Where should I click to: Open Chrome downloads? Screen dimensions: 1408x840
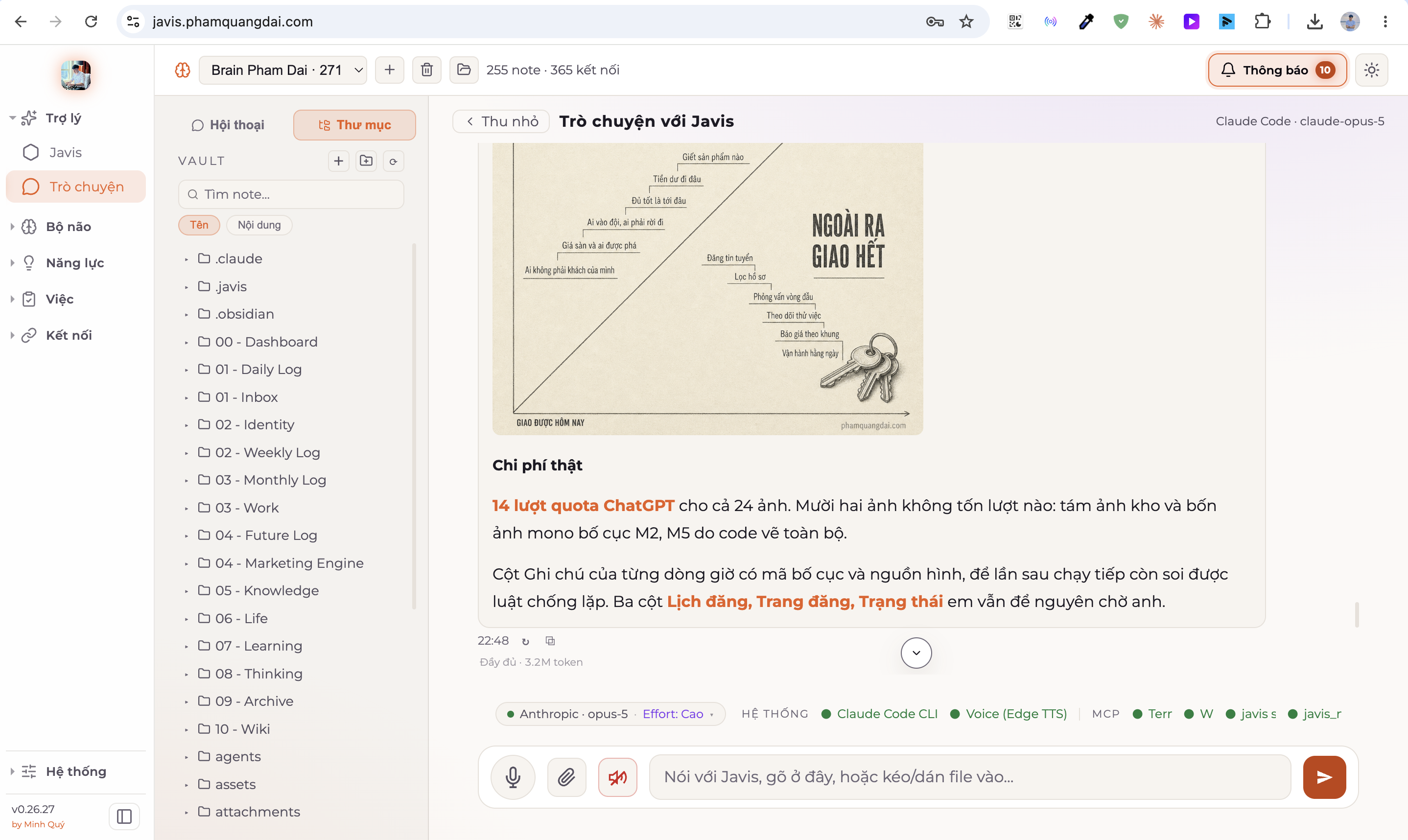tap(1314, 22)
